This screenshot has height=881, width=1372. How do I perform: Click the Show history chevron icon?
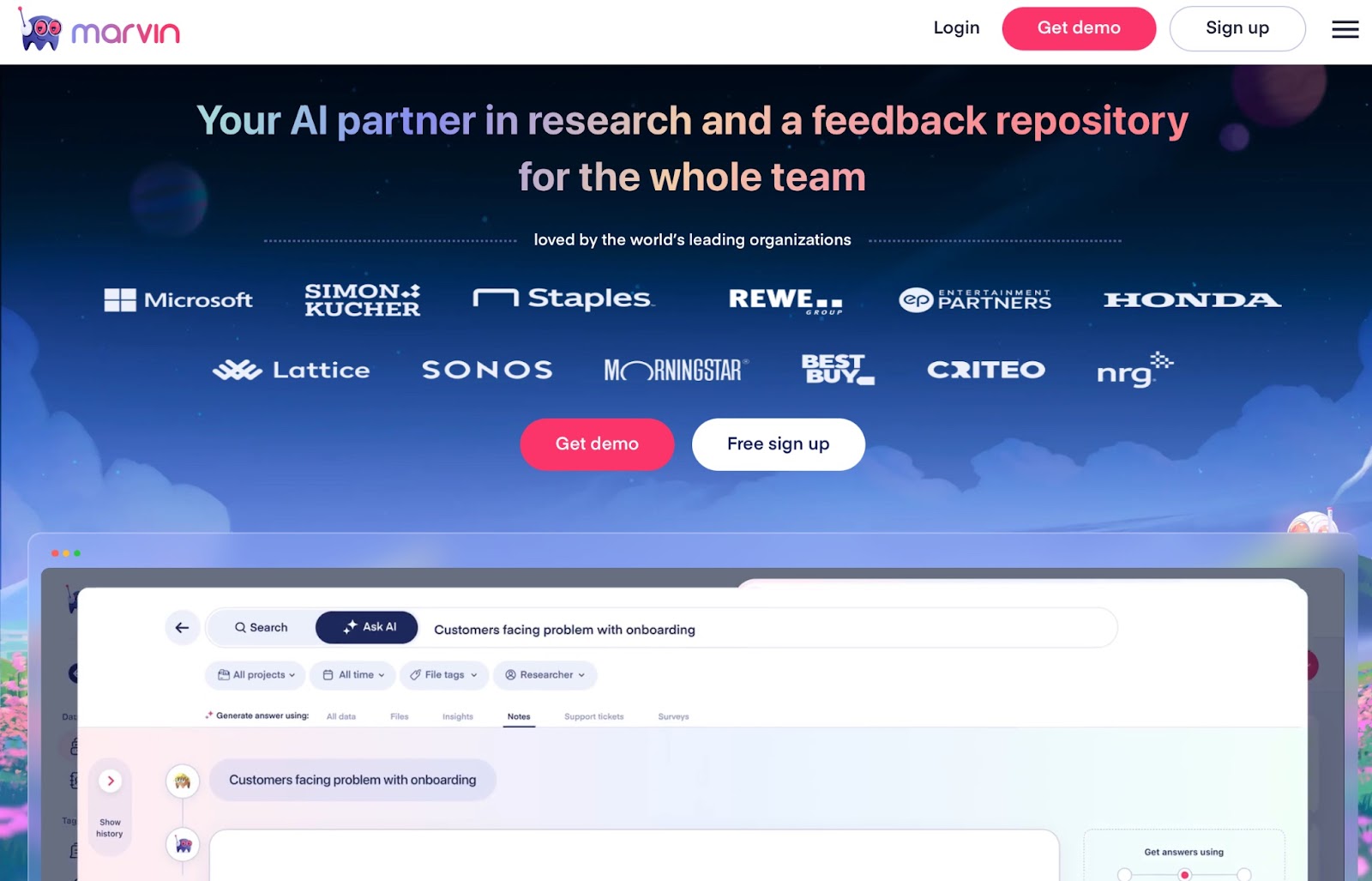coord(111,781)
